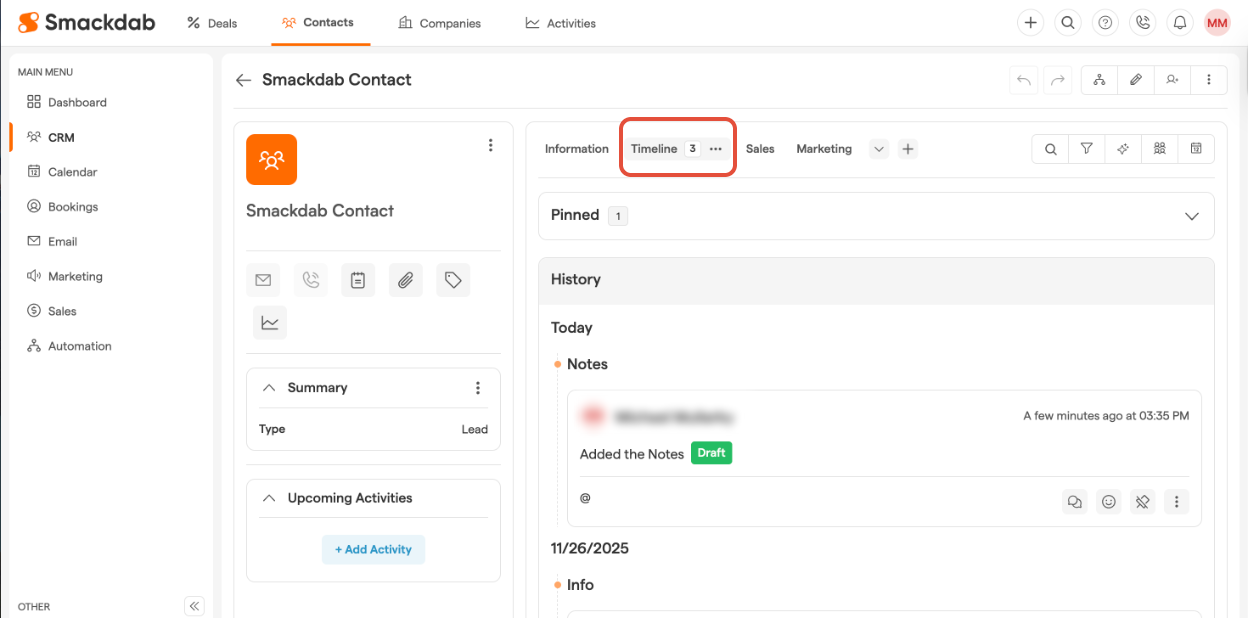The image size is (1248, 618).
Task: Click the filter icon in timeline toolbar
Action: (x=1086, y=149)
